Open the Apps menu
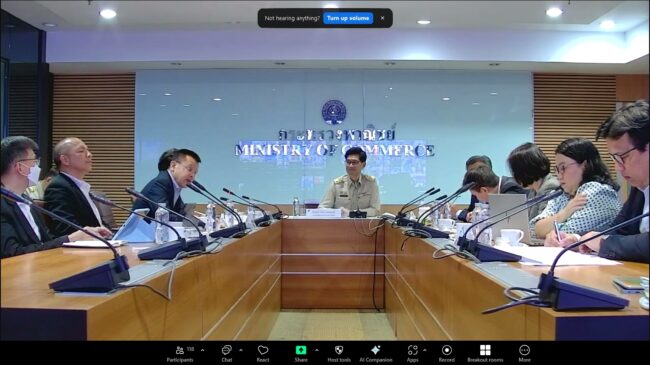 412,354
